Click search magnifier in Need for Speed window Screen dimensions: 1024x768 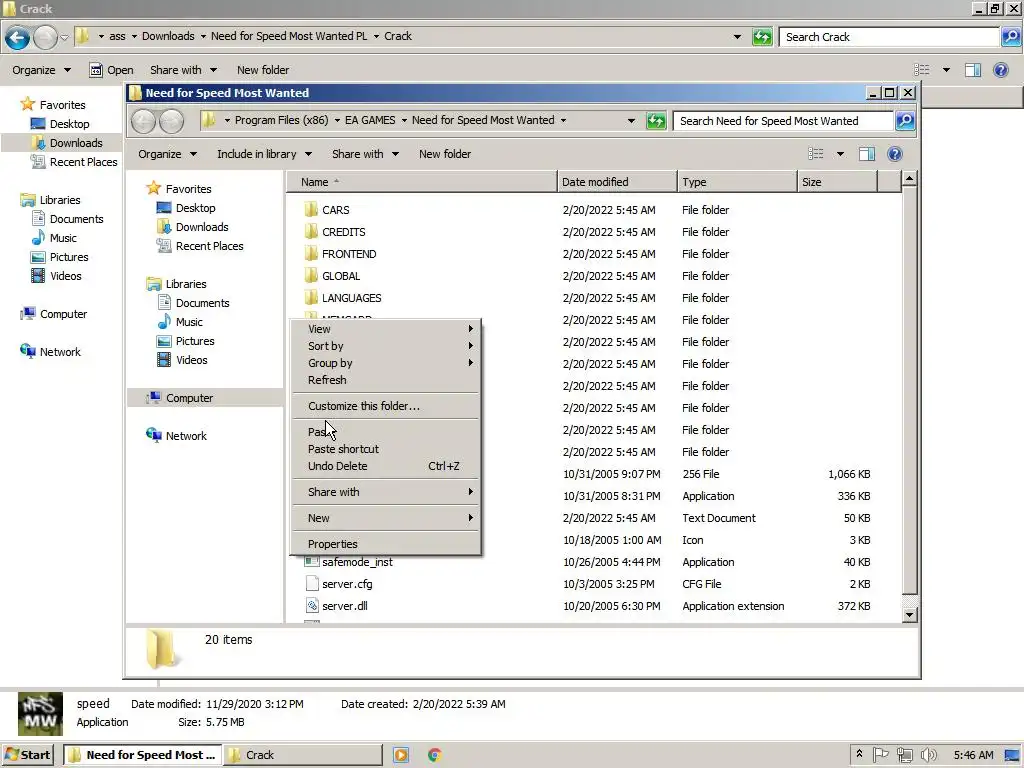(904, 121)
